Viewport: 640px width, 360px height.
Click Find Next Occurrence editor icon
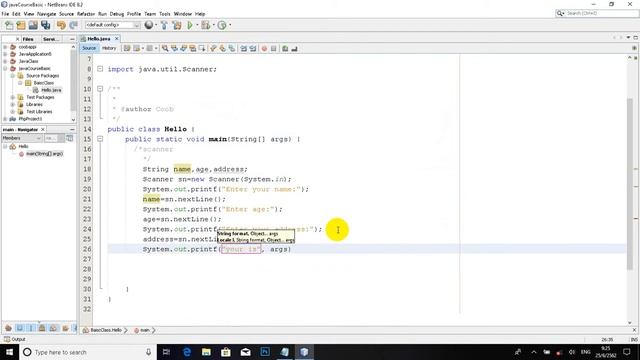(x=184, y=49)
